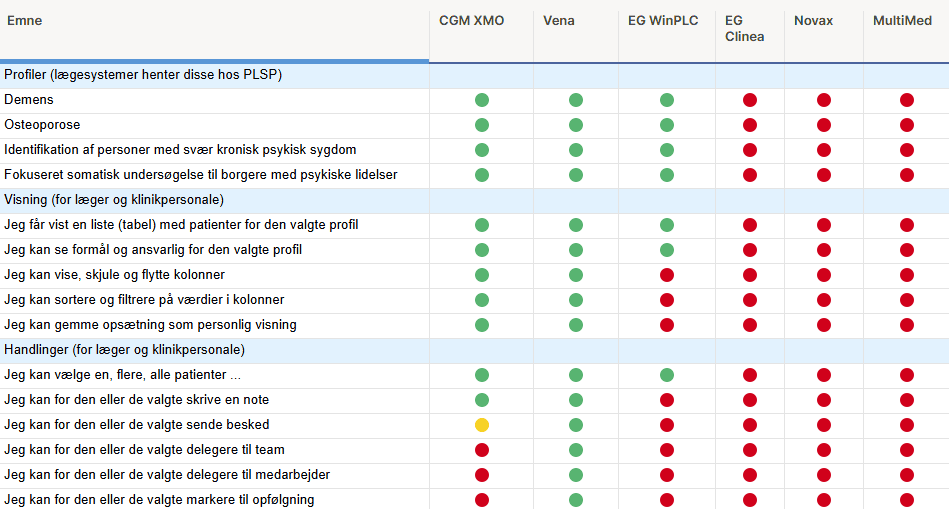Click the Novax dot for Fokuseret somatisk undersøgelse row
This screenshot has width=949, height=509.
pyautogui.click(x=824, y=175)
